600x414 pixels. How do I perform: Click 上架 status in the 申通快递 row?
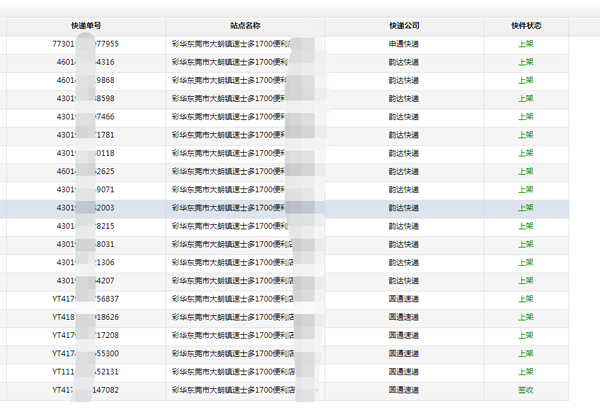coord(526,44)
